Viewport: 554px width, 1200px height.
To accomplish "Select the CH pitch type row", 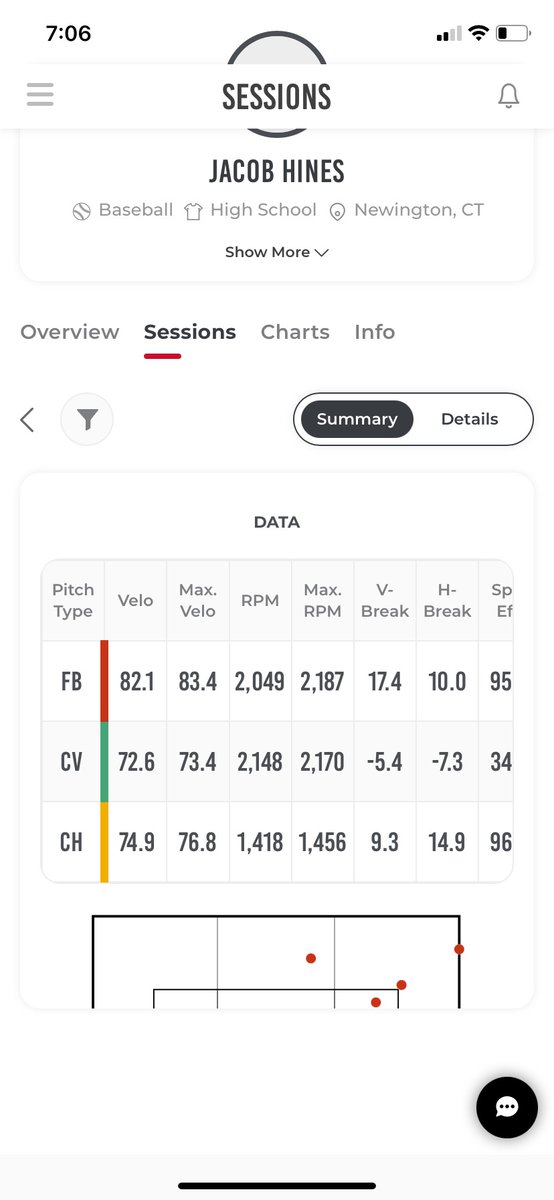I will 276,842.
